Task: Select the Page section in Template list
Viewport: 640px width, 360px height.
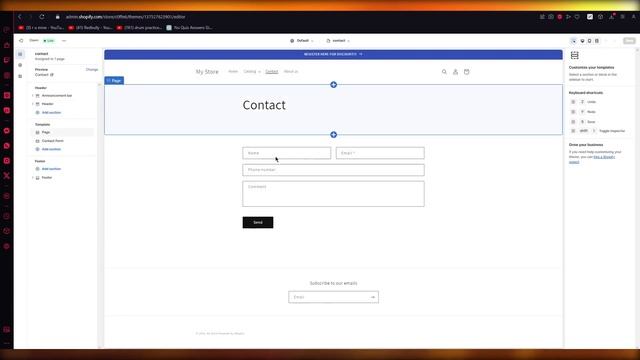Action: 63,132
